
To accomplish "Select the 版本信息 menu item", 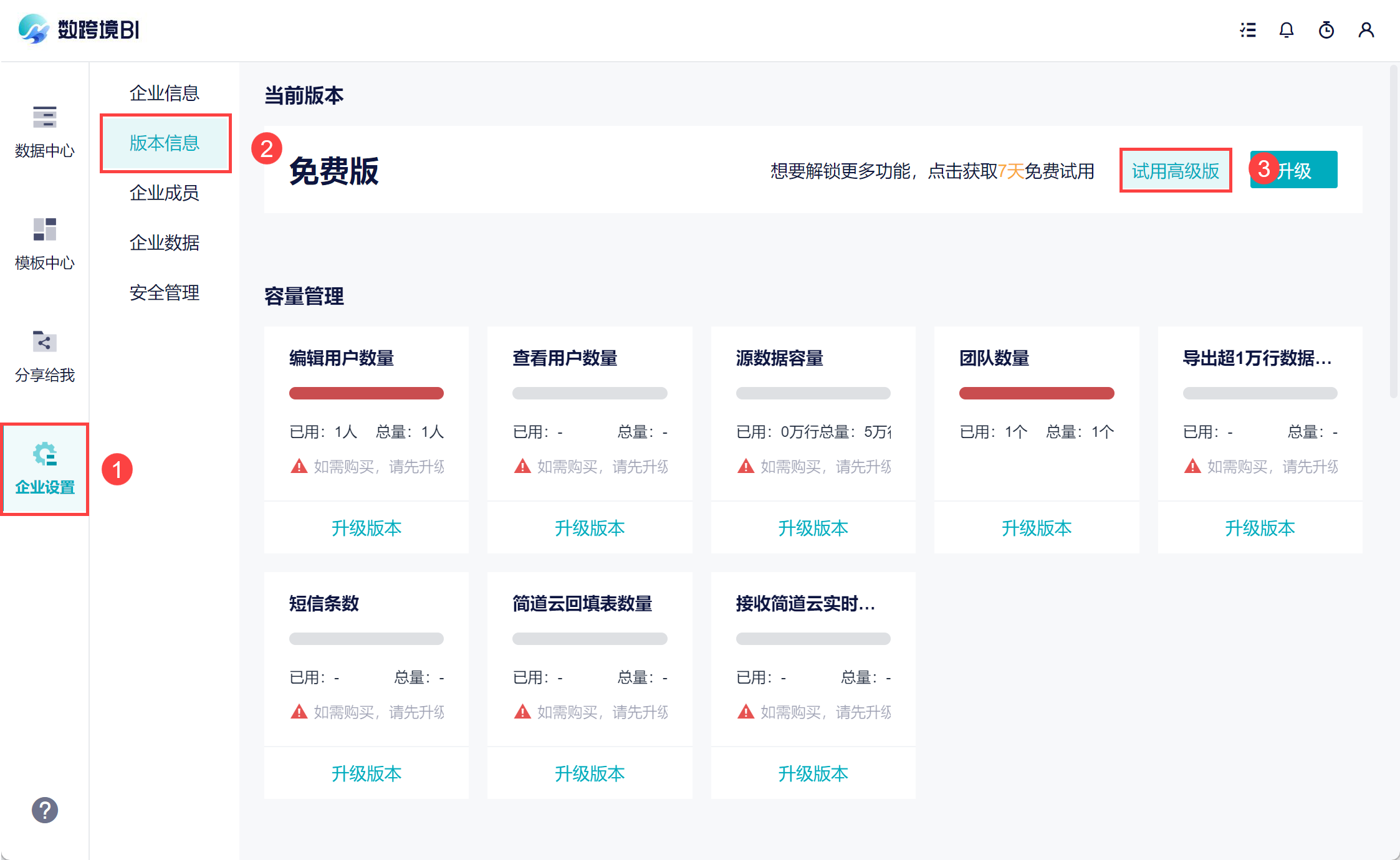I will [165, 143].
